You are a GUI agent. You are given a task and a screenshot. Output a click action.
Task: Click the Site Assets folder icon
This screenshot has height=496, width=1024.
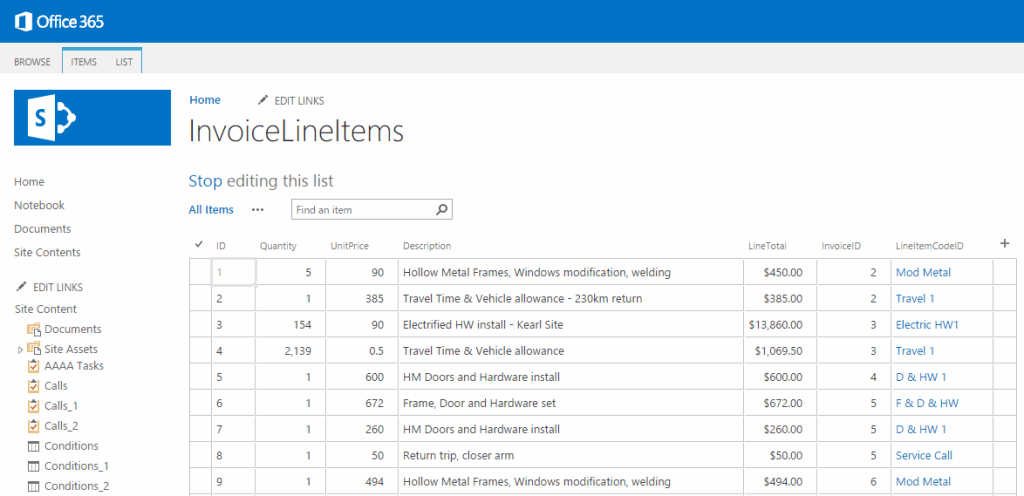tap(35, 349)
